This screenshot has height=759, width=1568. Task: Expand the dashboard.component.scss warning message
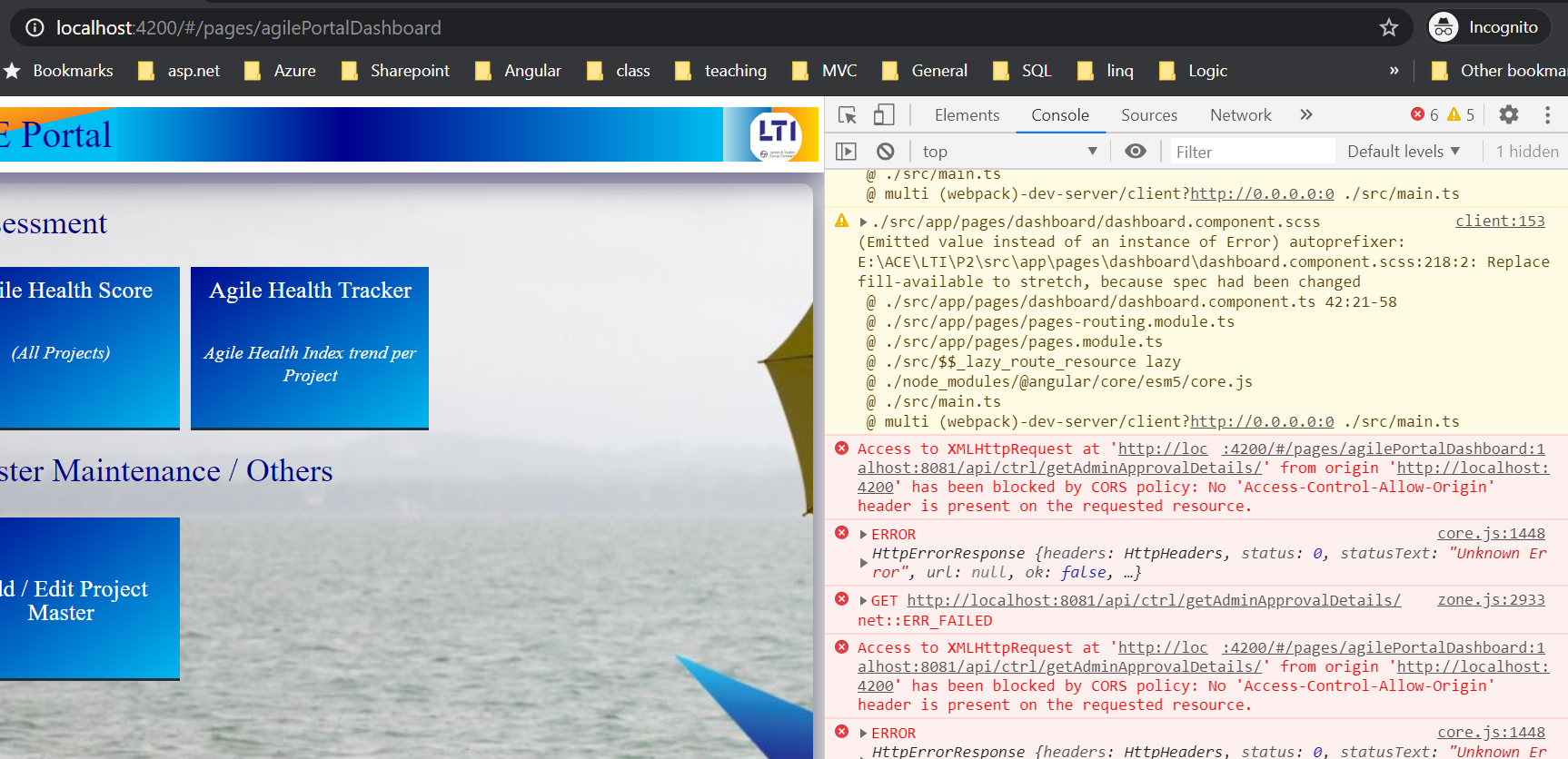coord(863,222)
